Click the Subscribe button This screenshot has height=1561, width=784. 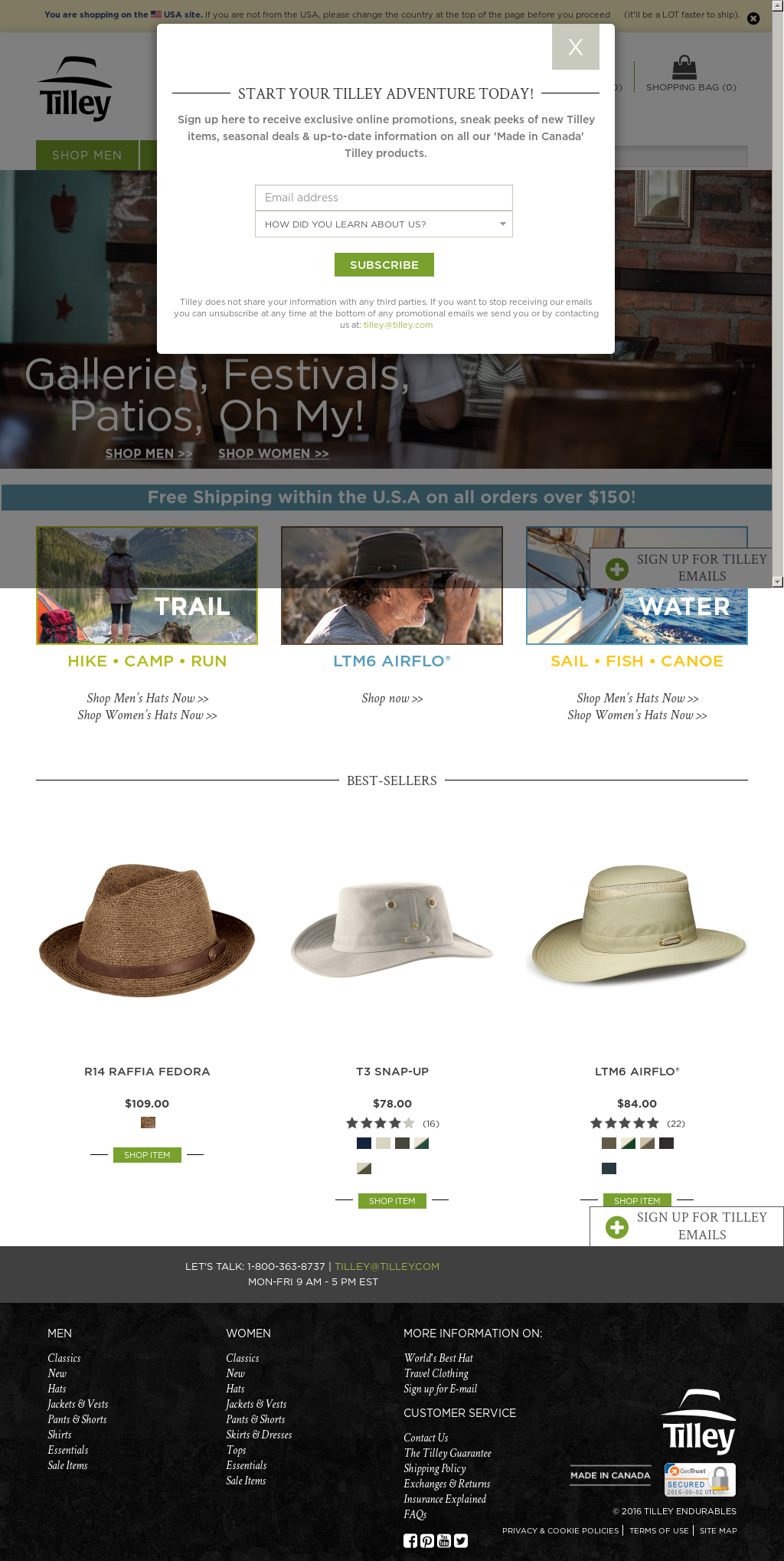point(384,264)
